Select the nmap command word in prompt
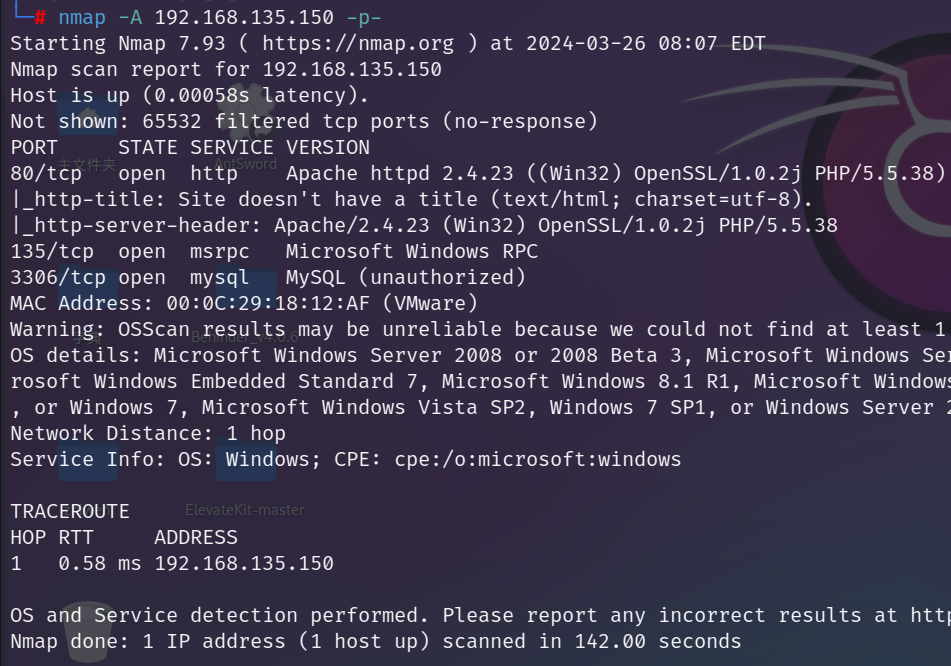The image size is (951, 666). pyautogui.click(x=82, y=18)
